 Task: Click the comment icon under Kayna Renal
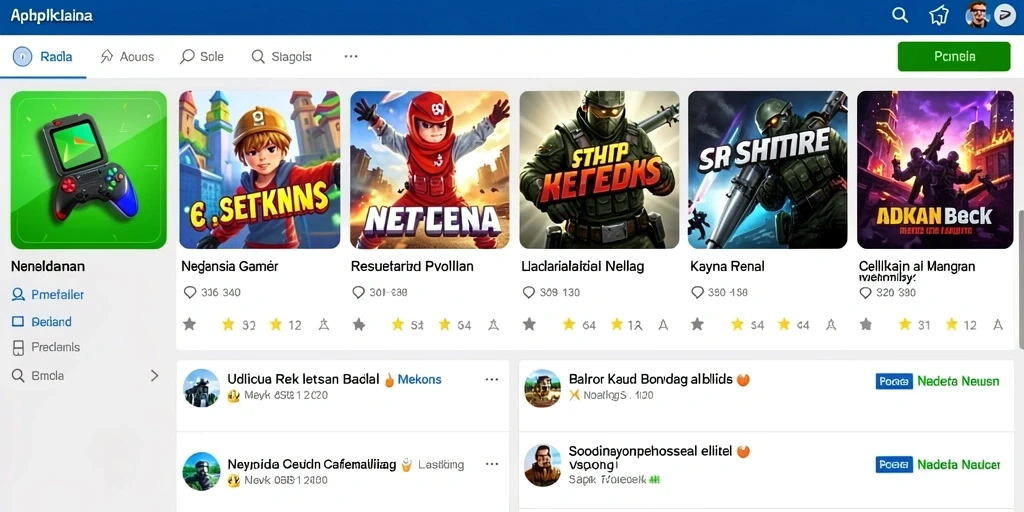(x=697, y=292)
